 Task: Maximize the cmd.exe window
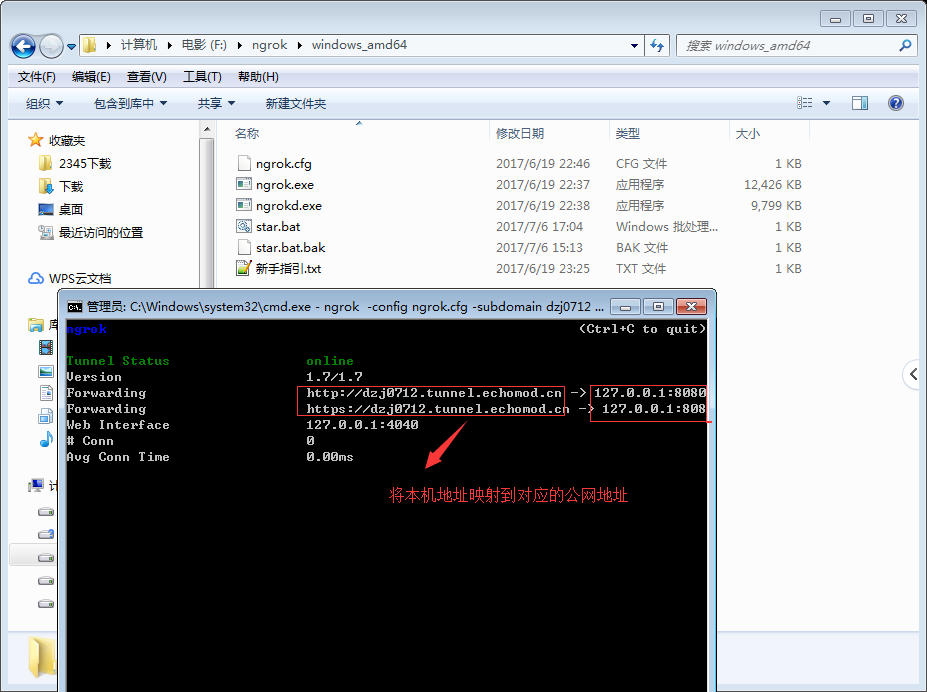click(658, 307)
